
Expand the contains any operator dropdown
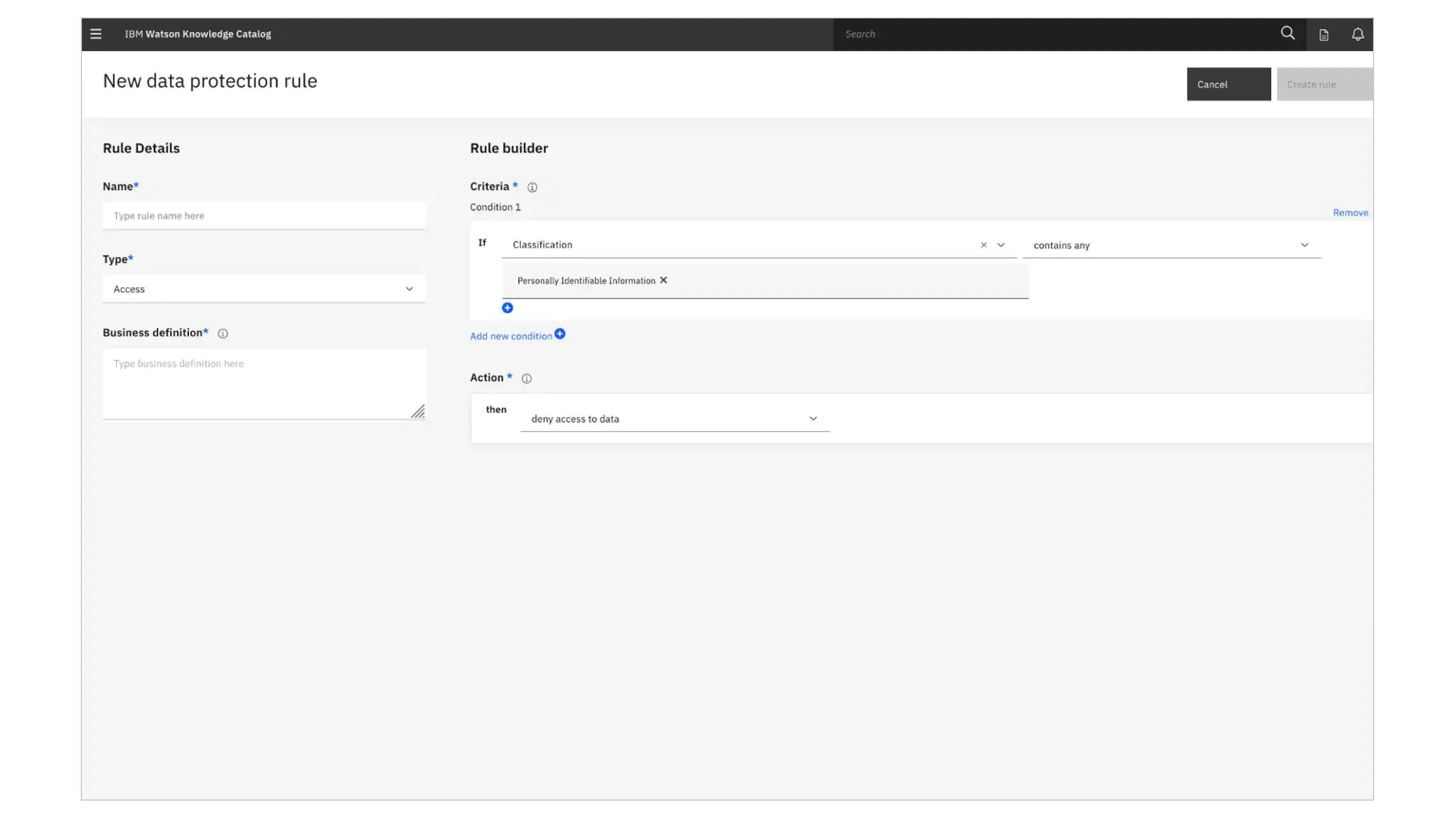[x=1304, y=245]
